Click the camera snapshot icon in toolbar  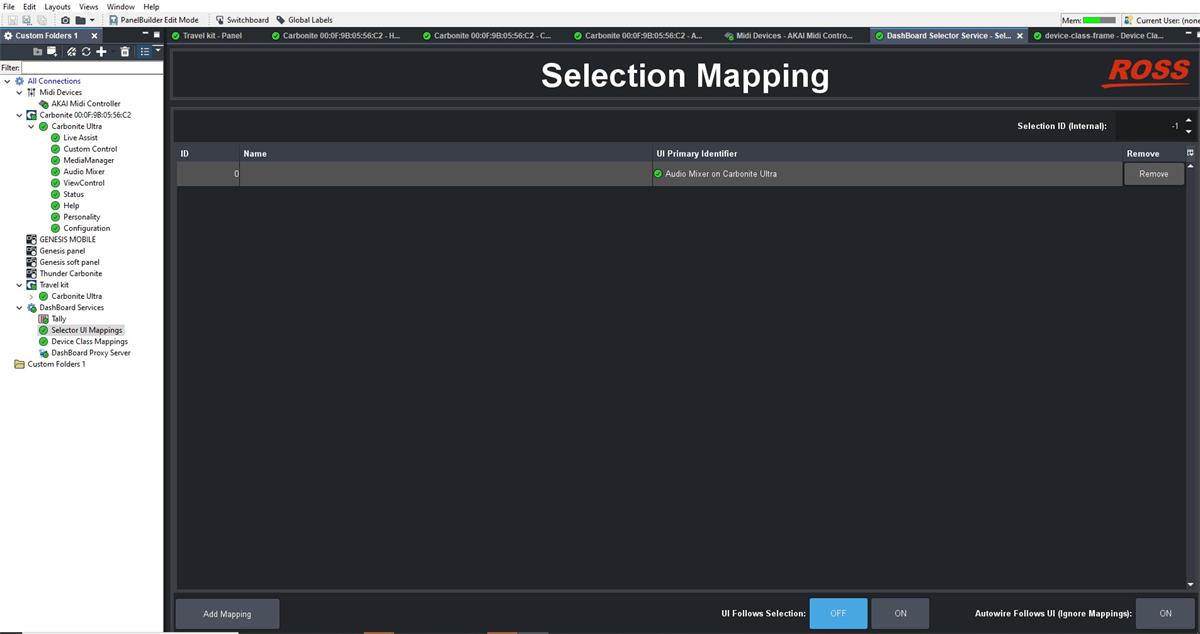(x=66, y=20)
